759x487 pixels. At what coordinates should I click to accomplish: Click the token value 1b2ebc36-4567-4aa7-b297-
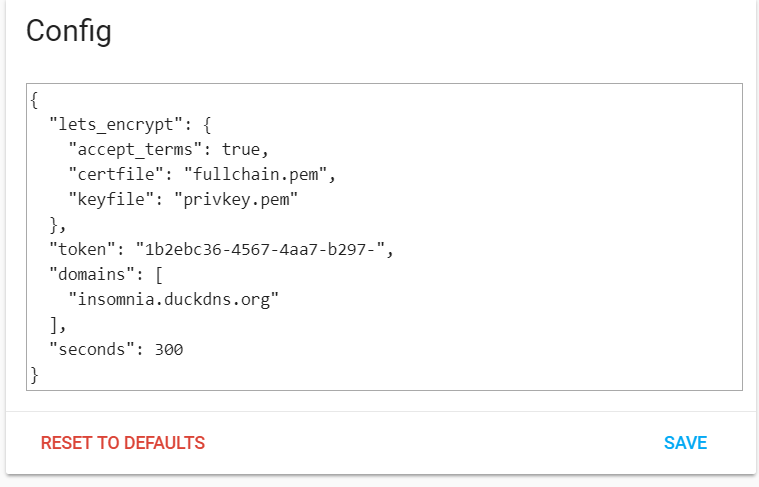pyautogui.click(x=260, y=249)
